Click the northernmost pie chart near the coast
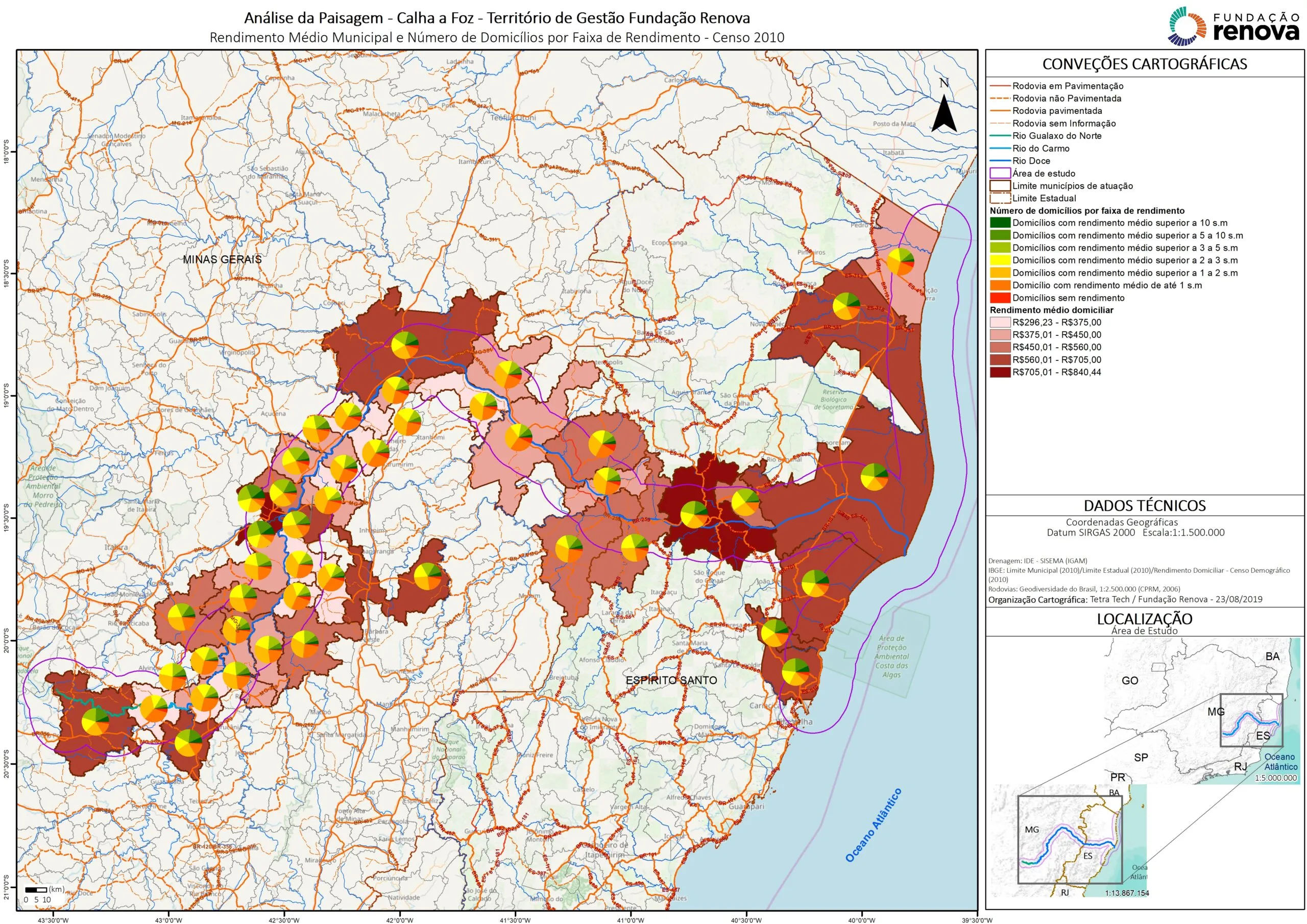The image size is (1307, 924). pyautogui.click(x=901, y=261)
